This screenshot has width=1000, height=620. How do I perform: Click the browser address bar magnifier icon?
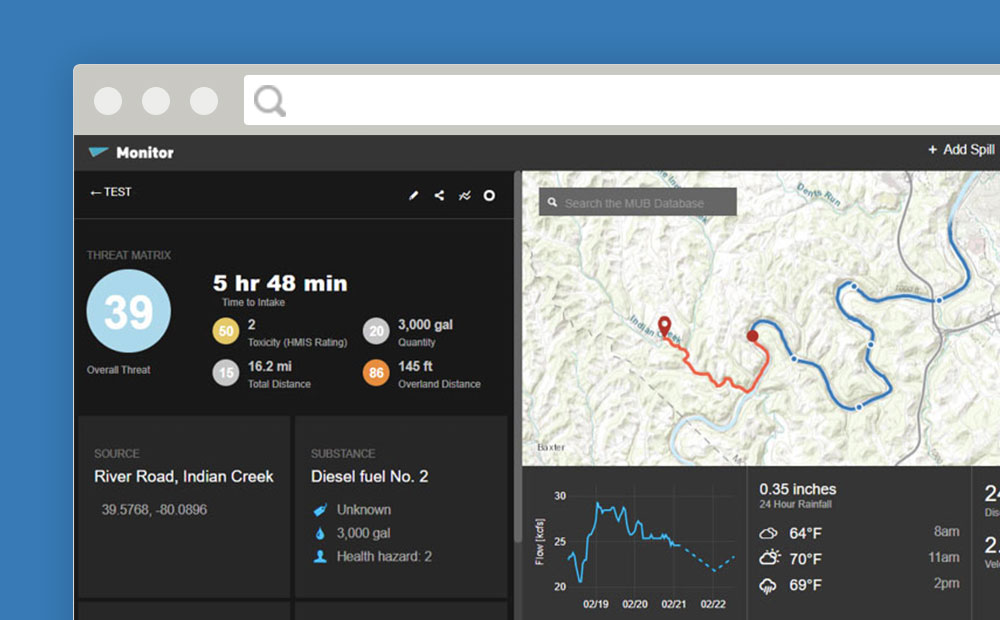(x=269, y=100)
